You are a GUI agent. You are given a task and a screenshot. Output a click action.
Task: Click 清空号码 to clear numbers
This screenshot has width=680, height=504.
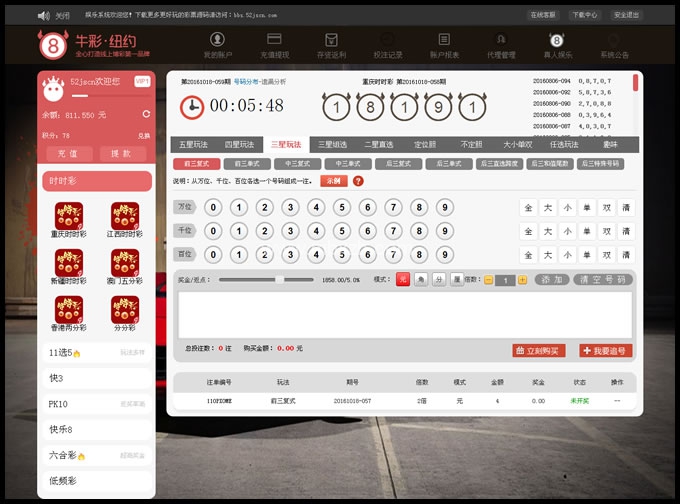pyautogui.click(x=603, y=280)
